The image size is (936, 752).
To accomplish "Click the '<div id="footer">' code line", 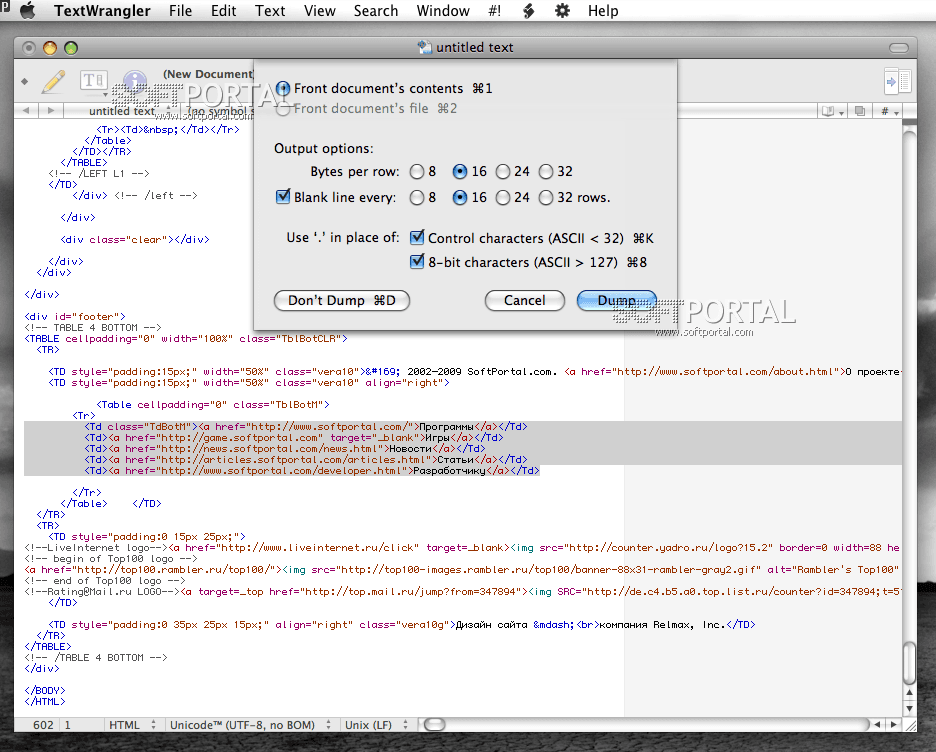I will tap(75, 316).
